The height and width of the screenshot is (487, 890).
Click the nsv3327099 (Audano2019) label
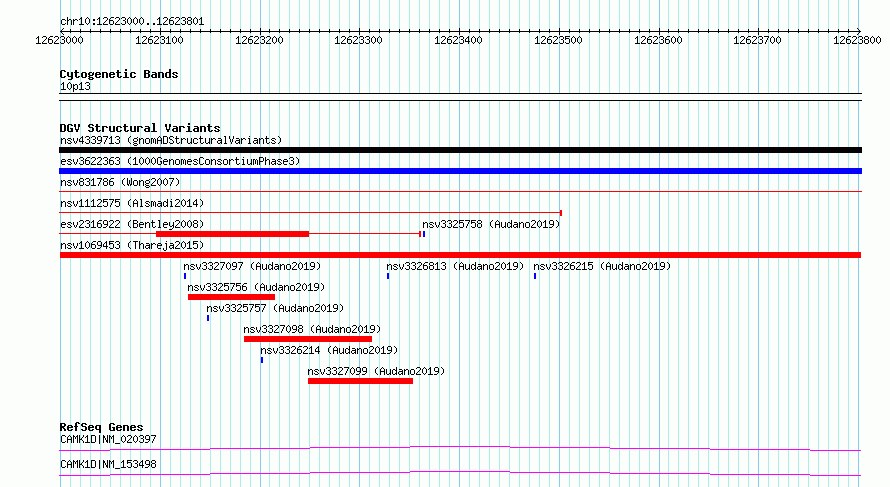tap(376, 371)
